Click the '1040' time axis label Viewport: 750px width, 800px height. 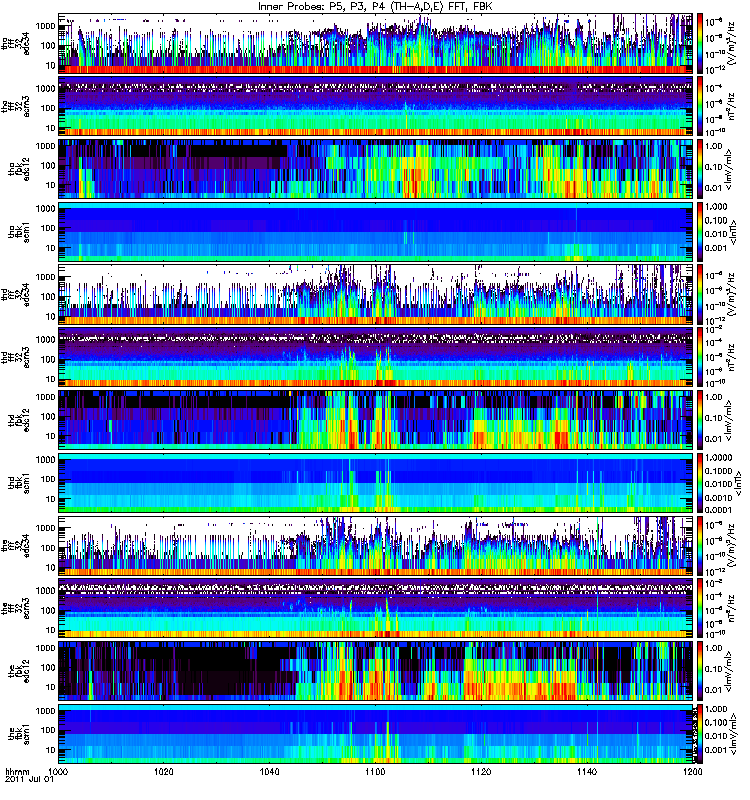269,771
